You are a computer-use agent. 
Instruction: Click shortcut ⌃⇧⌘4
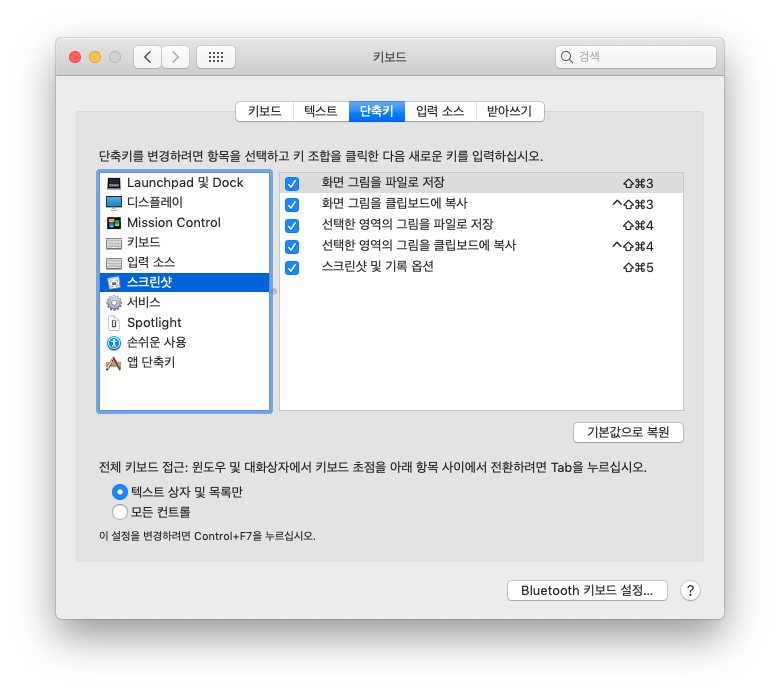[x=633, y=247]
